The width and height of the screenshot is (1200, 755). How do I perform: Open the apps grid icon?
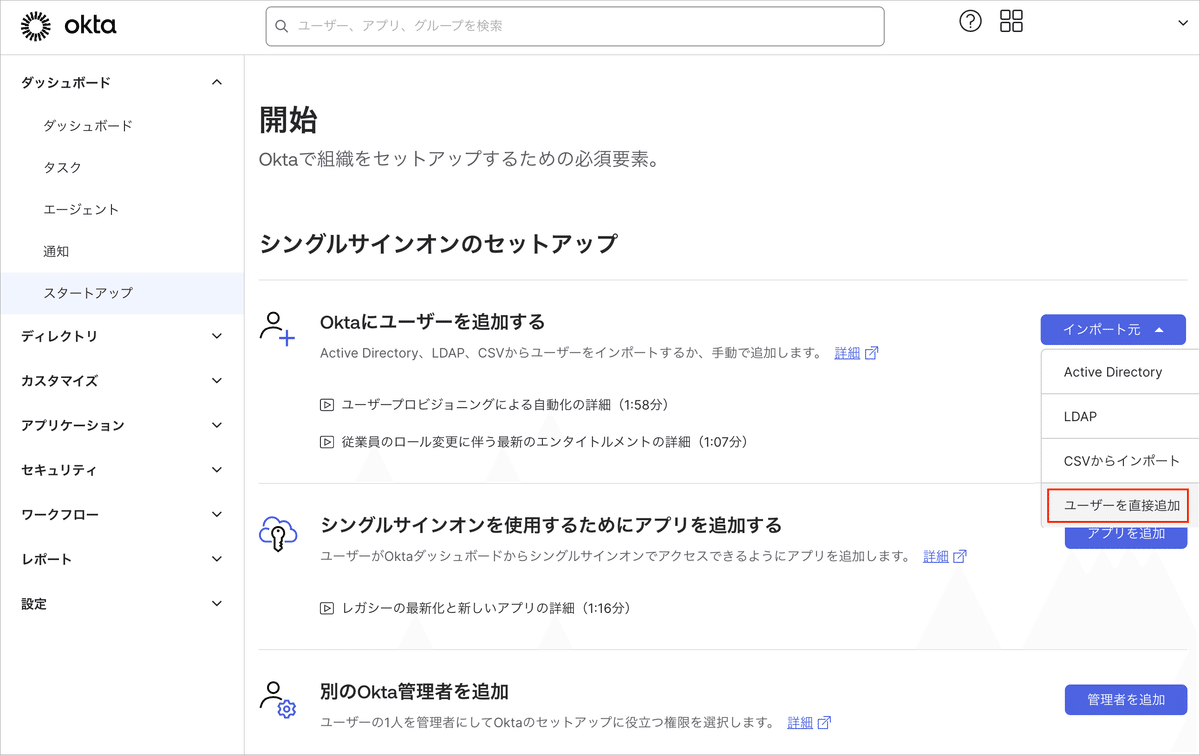1011,21
